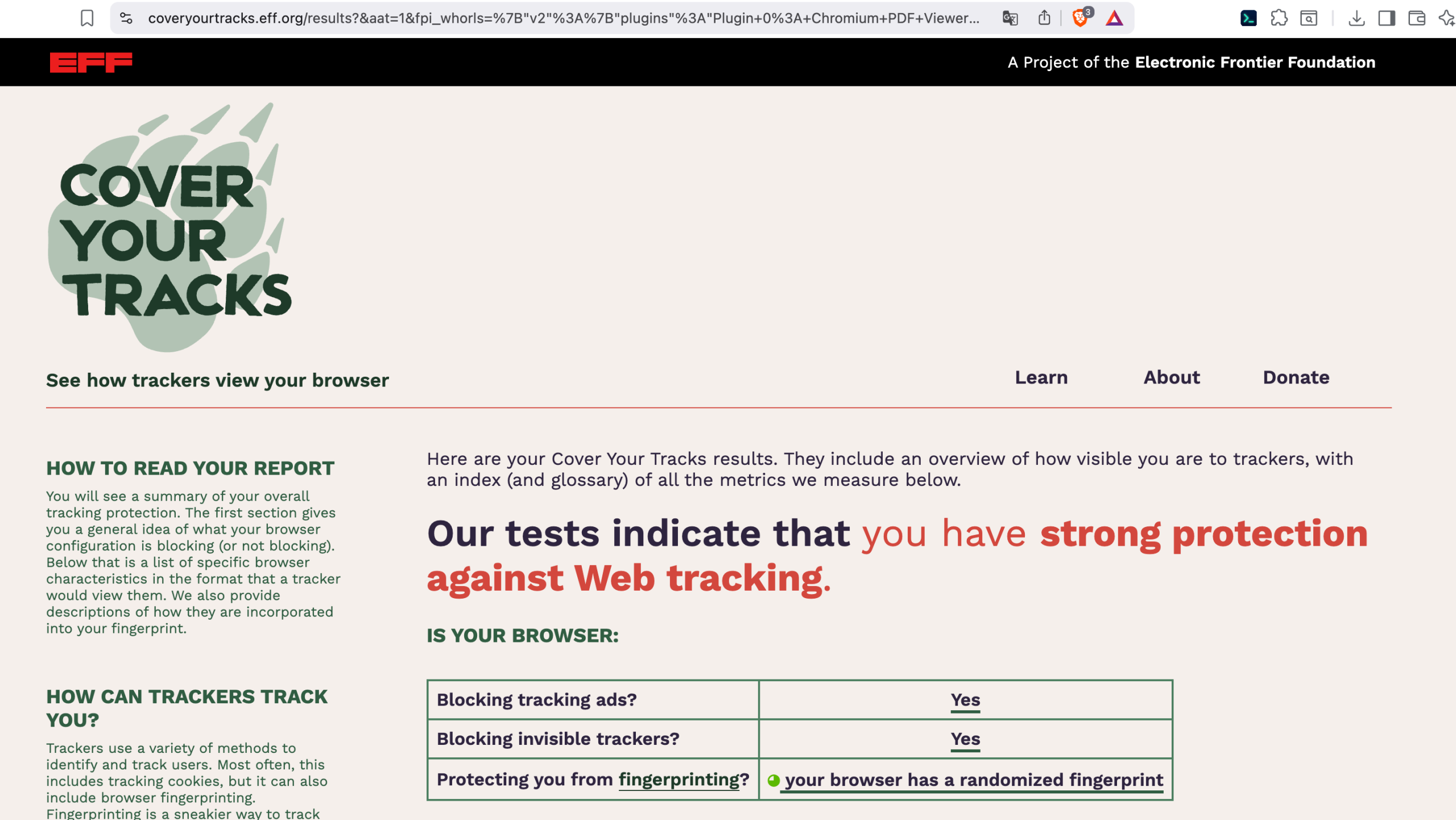Click the 'IS YOUR BROWSER:' heading
The width and height of the screenshot is (1456, 820).
click(523, 636)
